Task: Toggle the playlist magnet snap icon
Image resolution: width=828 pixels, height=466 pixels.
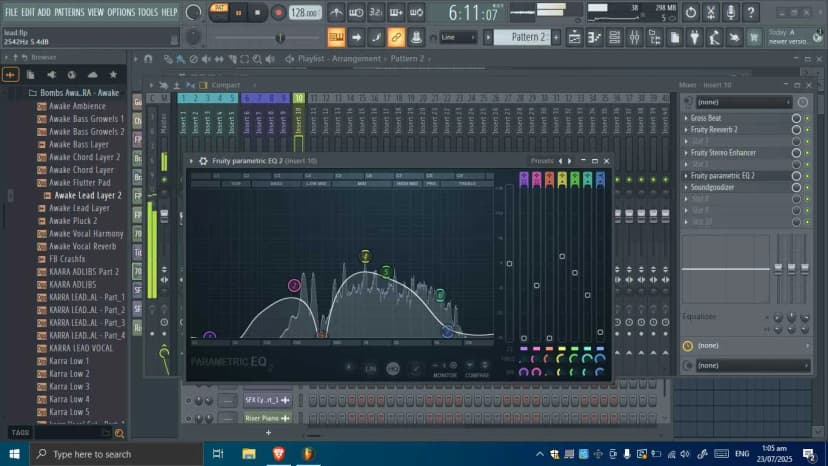Action: coord(148,59)
